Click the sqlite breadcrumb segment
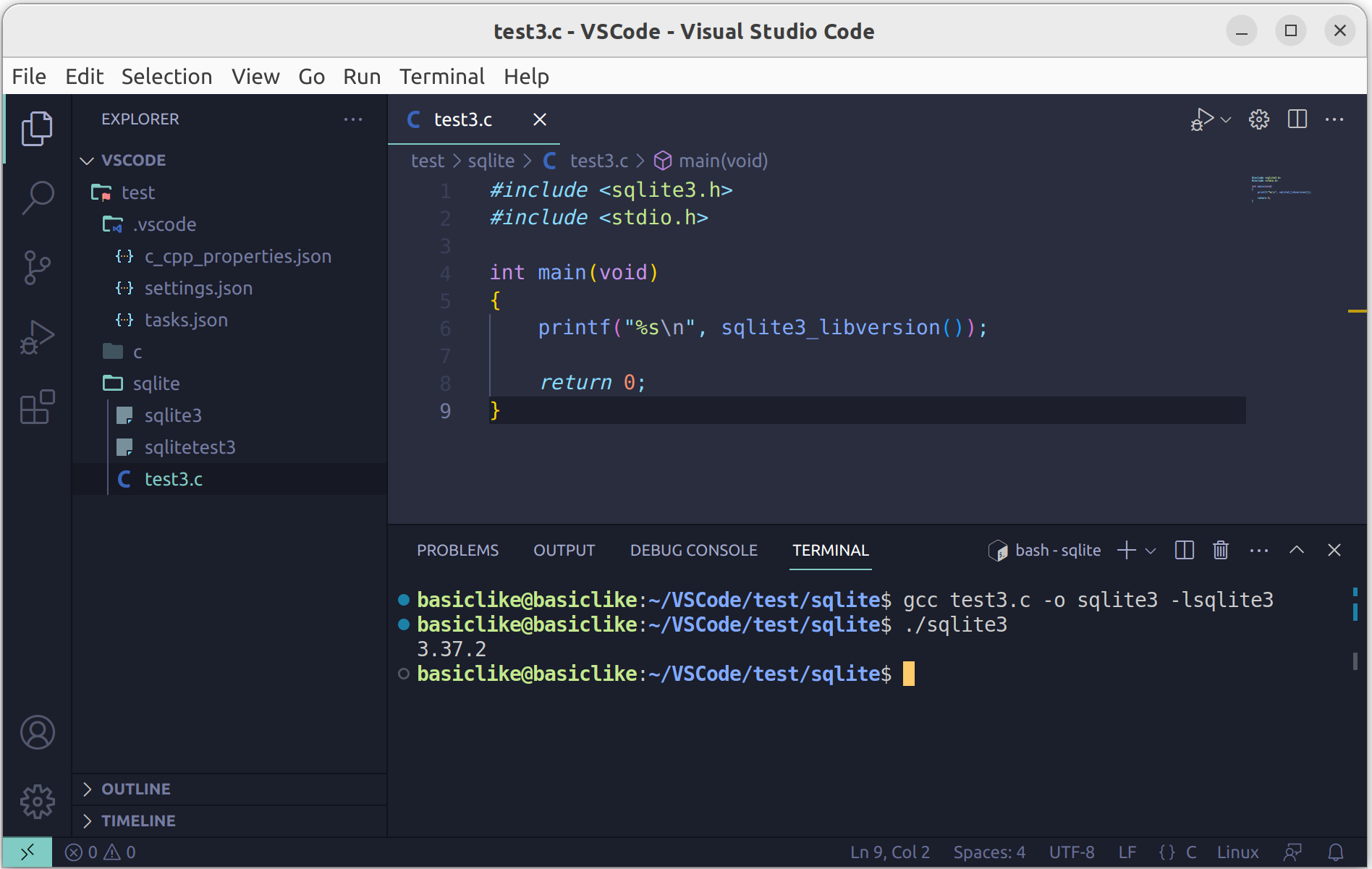This screenshot has height=869, width=1372. (x=491, y=161)
